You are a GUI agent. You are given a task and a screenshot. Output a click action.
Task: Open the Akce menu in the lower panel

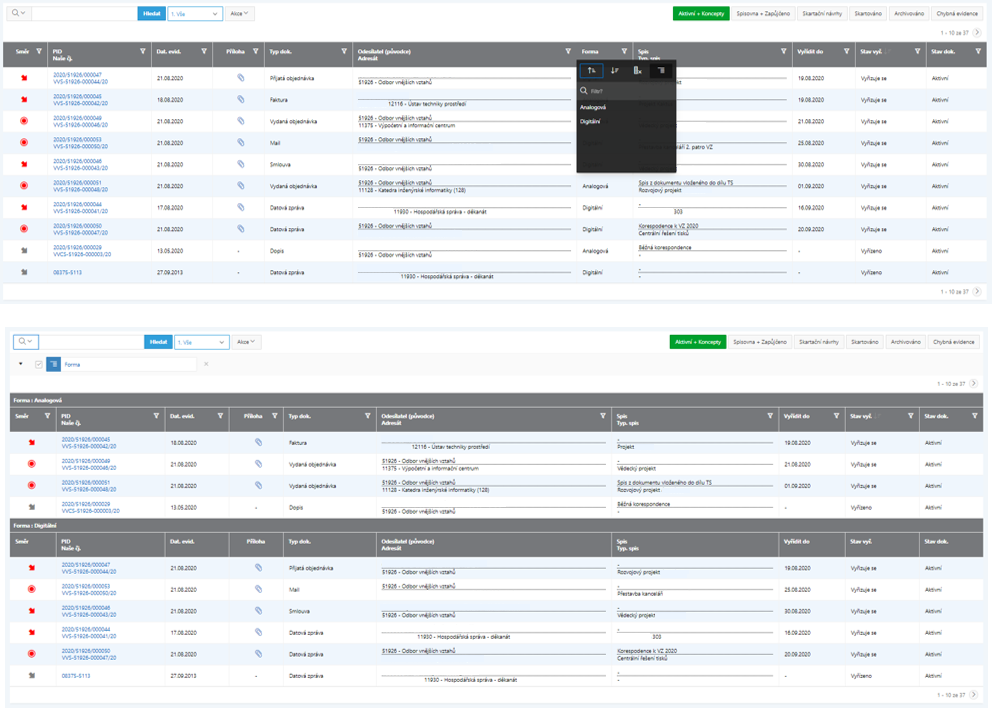[x=246, y=342]
